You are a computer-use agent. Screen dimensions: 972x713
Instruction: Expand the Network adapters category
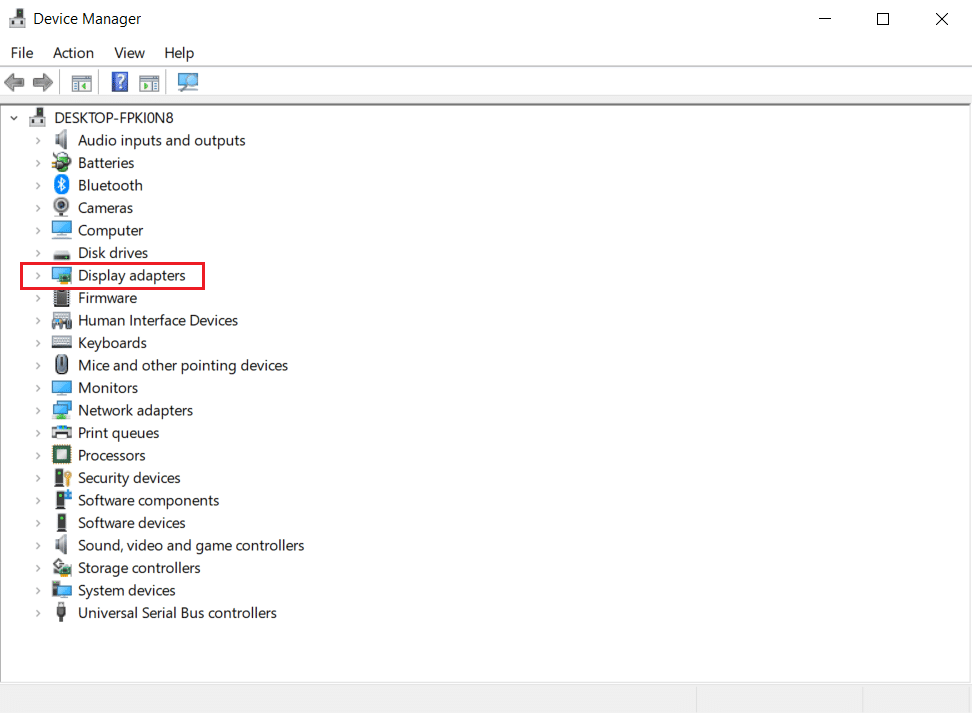point(38,410)
